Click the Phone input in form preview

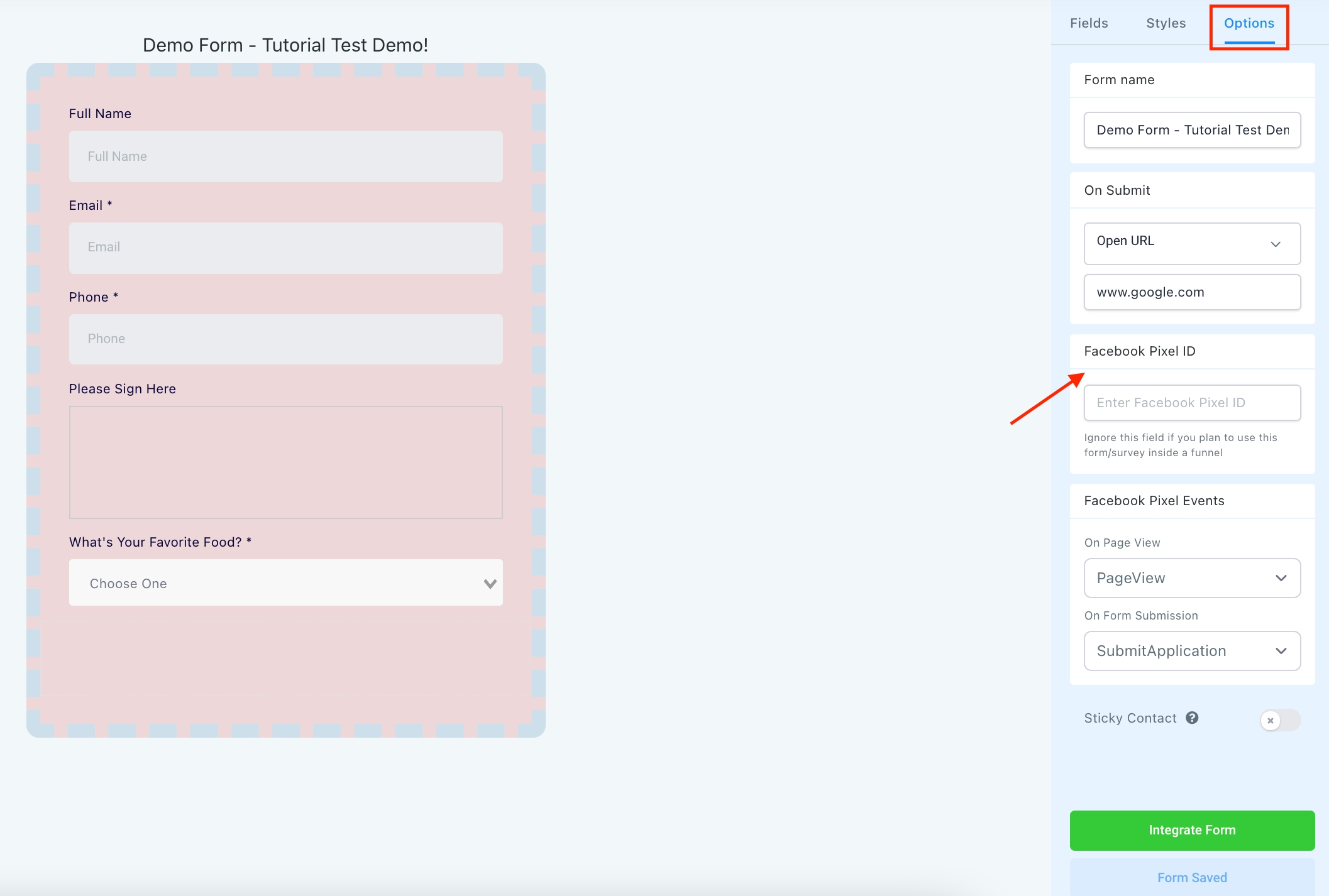coord(285,339)
